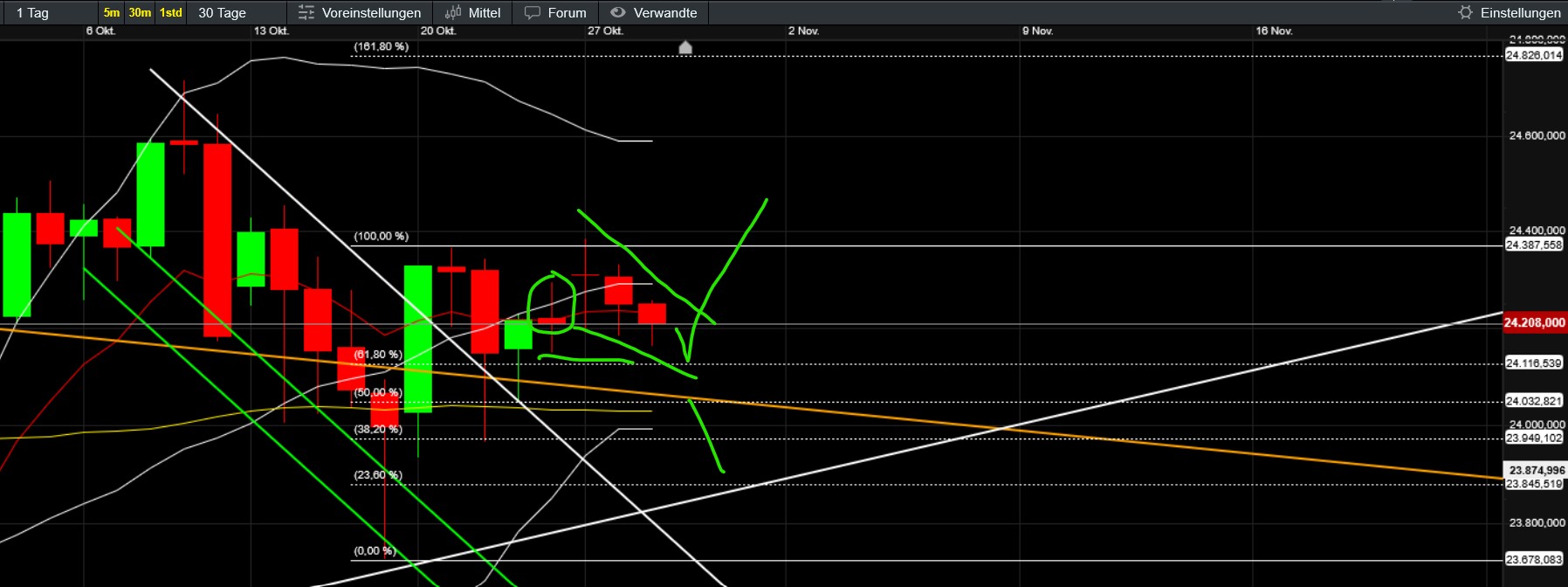Image resolution: width=1568 pixels, height=587 pixels.
Task: Click the 24.600,000 axis value
Action: 1537,135
